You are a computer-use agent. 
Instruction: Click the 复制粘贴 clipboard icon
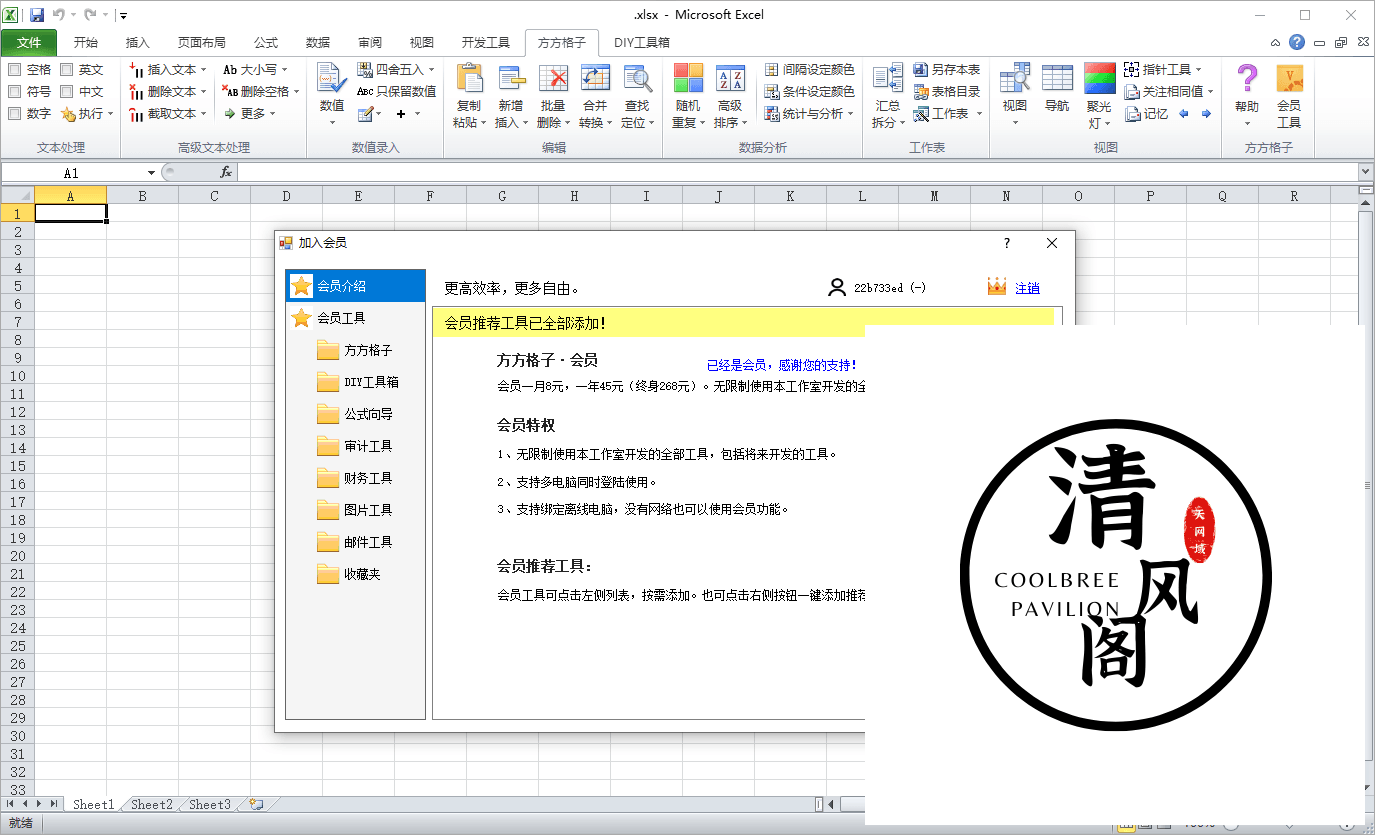(468, 79)
